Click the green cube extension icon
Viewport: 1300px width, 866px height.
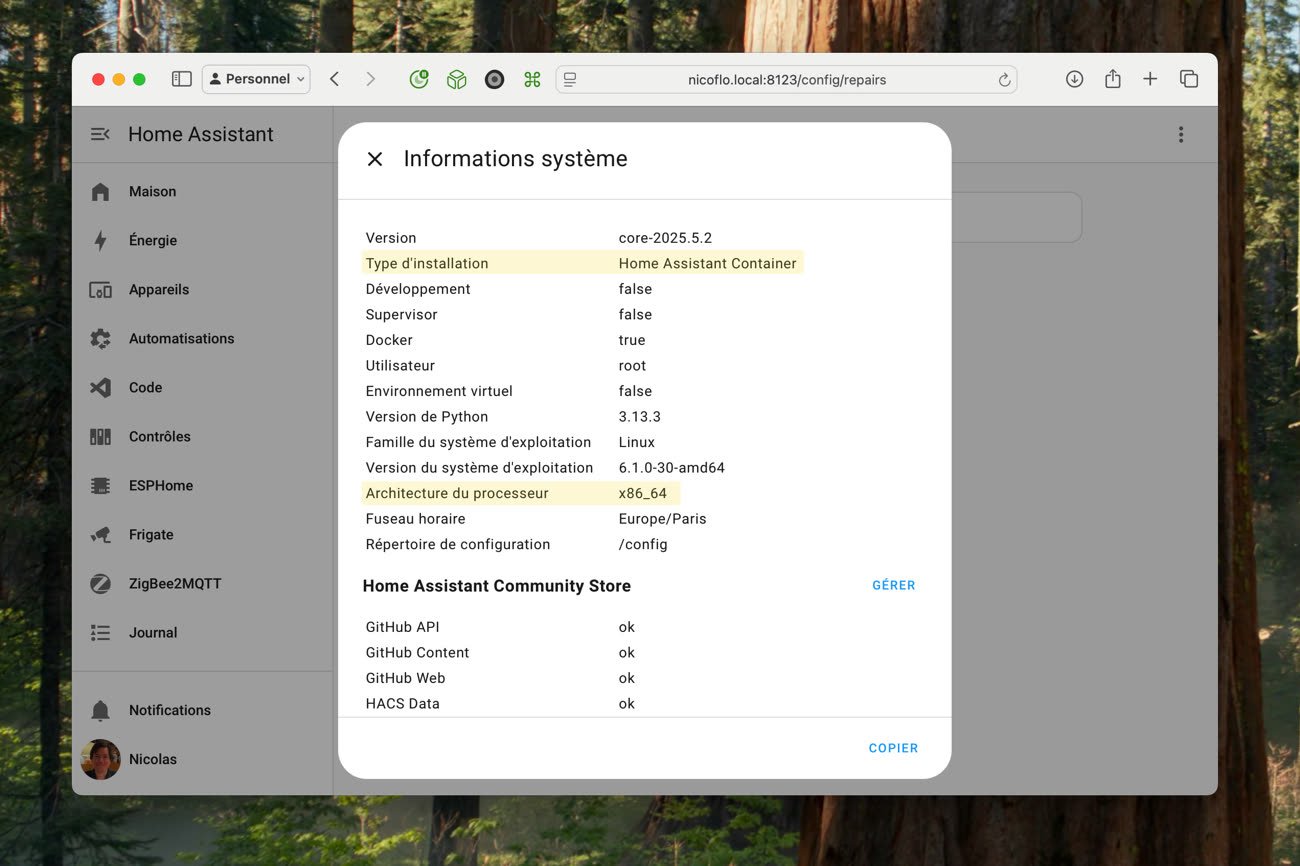456,79
